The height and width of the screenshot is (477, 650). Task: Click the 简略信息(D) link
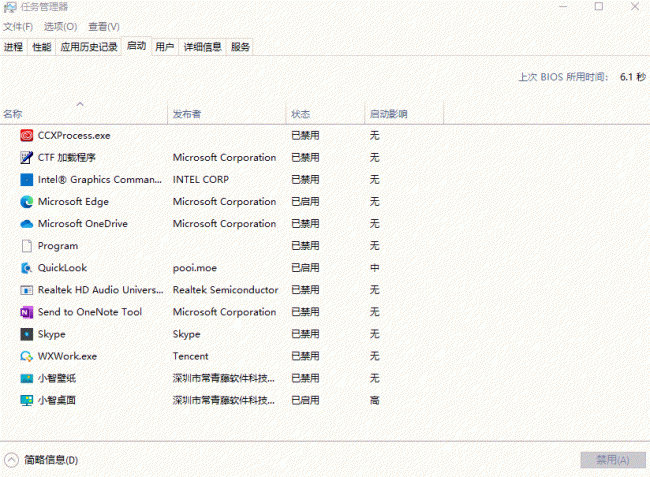[51, 460]
